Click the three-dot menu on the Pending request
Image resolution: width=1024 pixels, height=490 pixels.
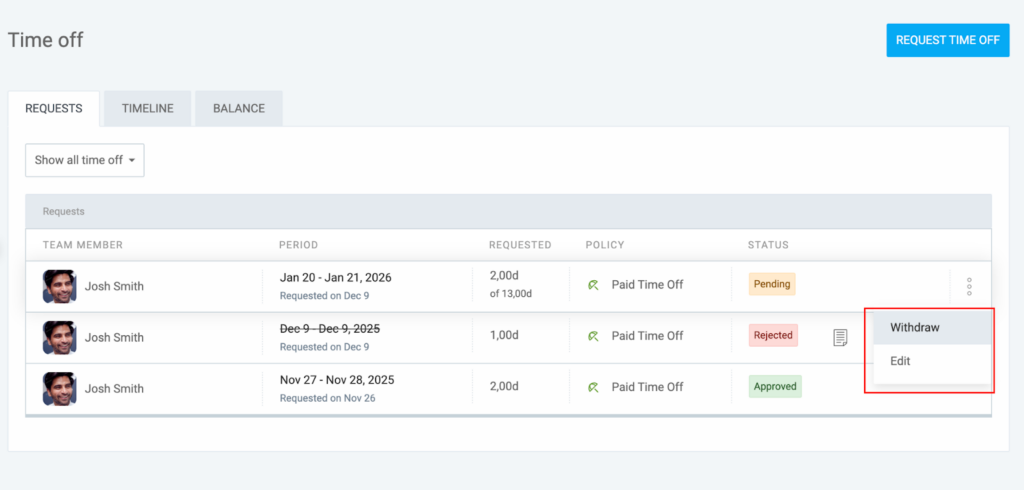pyautogui.click(x=969, y=286)
